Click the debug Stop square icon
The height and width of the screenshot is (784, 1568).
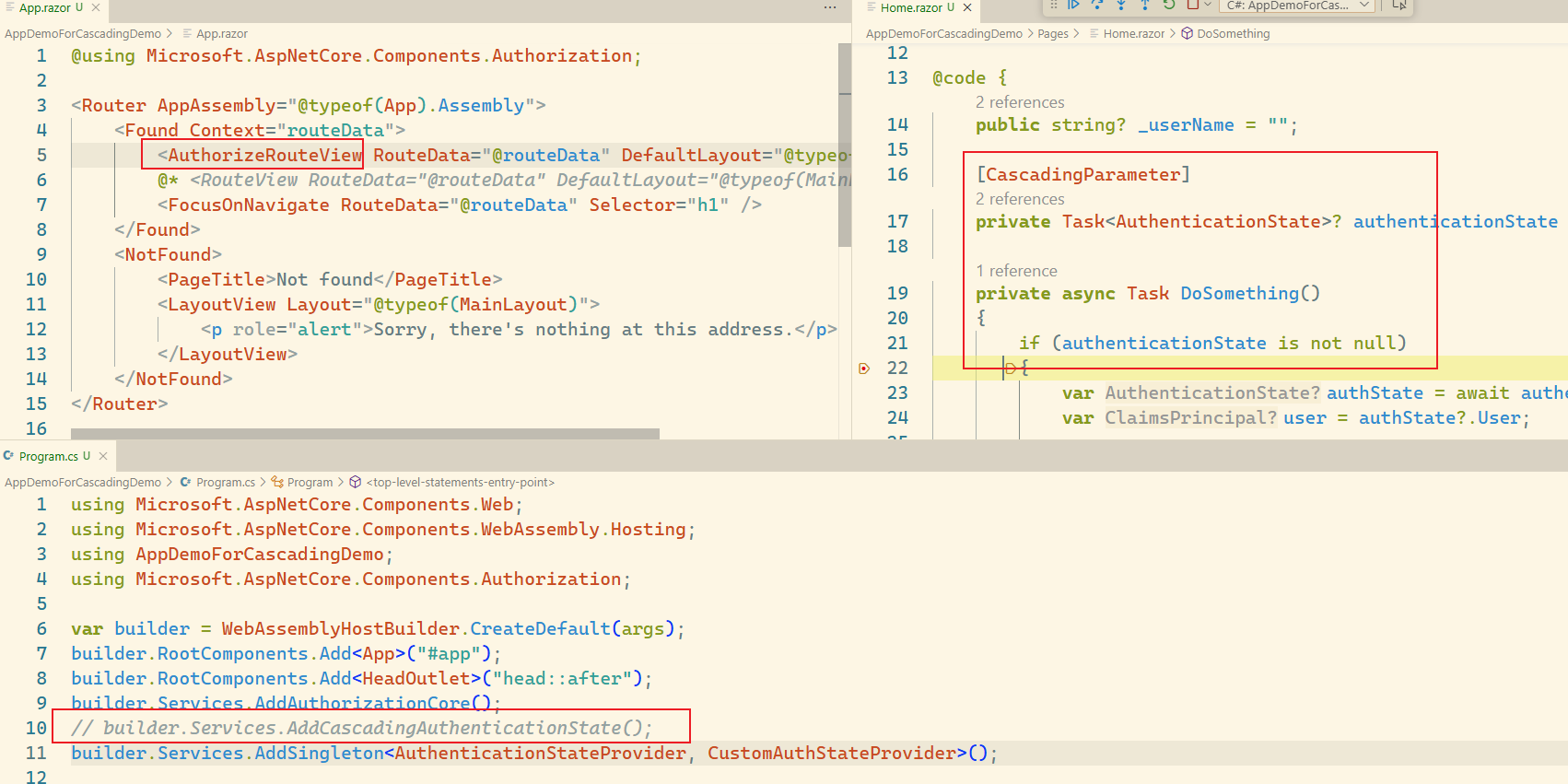tap(1192, 5)
